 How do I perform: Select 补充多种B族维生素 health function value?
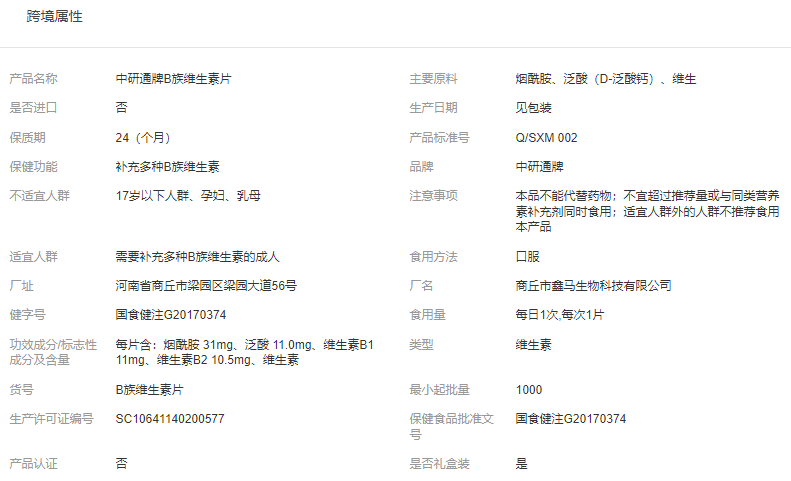point(167,167)
